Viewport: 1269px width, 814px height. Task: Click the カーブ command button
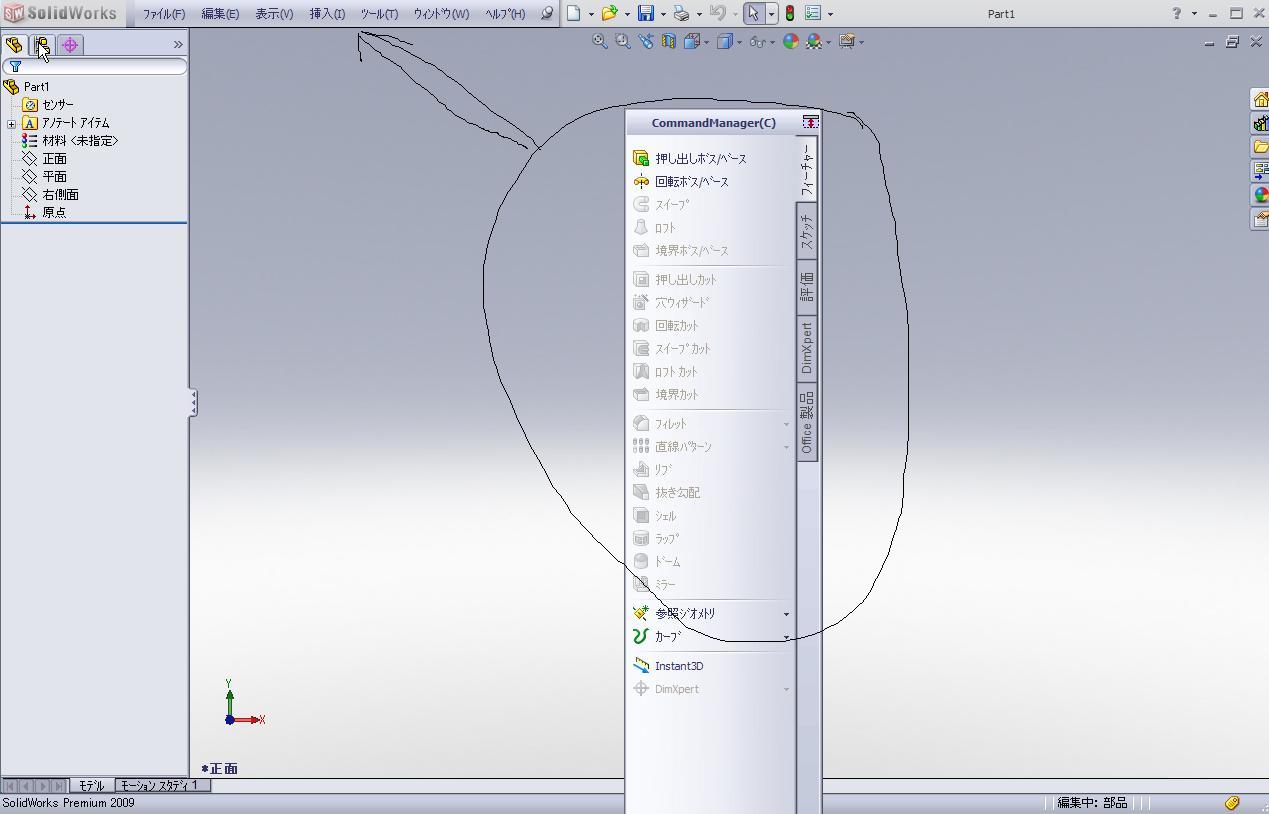pyautogui.click(x=657, y=636)
